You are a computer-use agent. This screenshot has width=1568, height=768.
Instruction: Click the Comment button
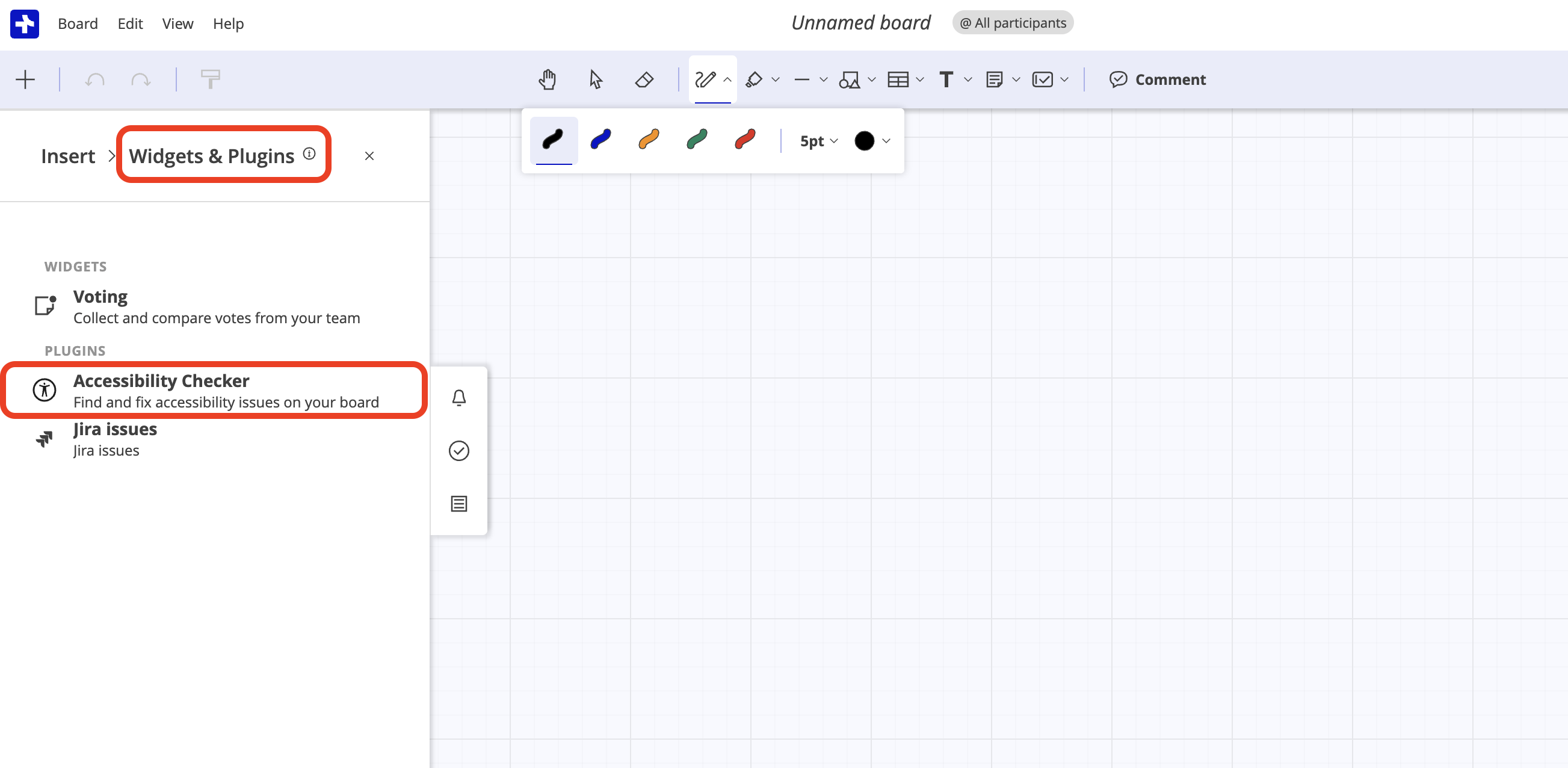(x=1157, y=80)
